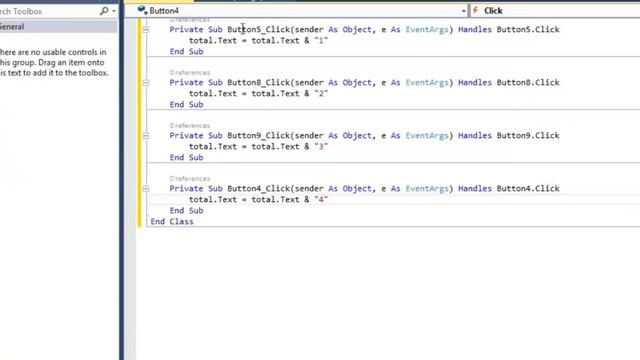
Task: Click EventArgs type in Button9_Click signature
Action: 427,136
